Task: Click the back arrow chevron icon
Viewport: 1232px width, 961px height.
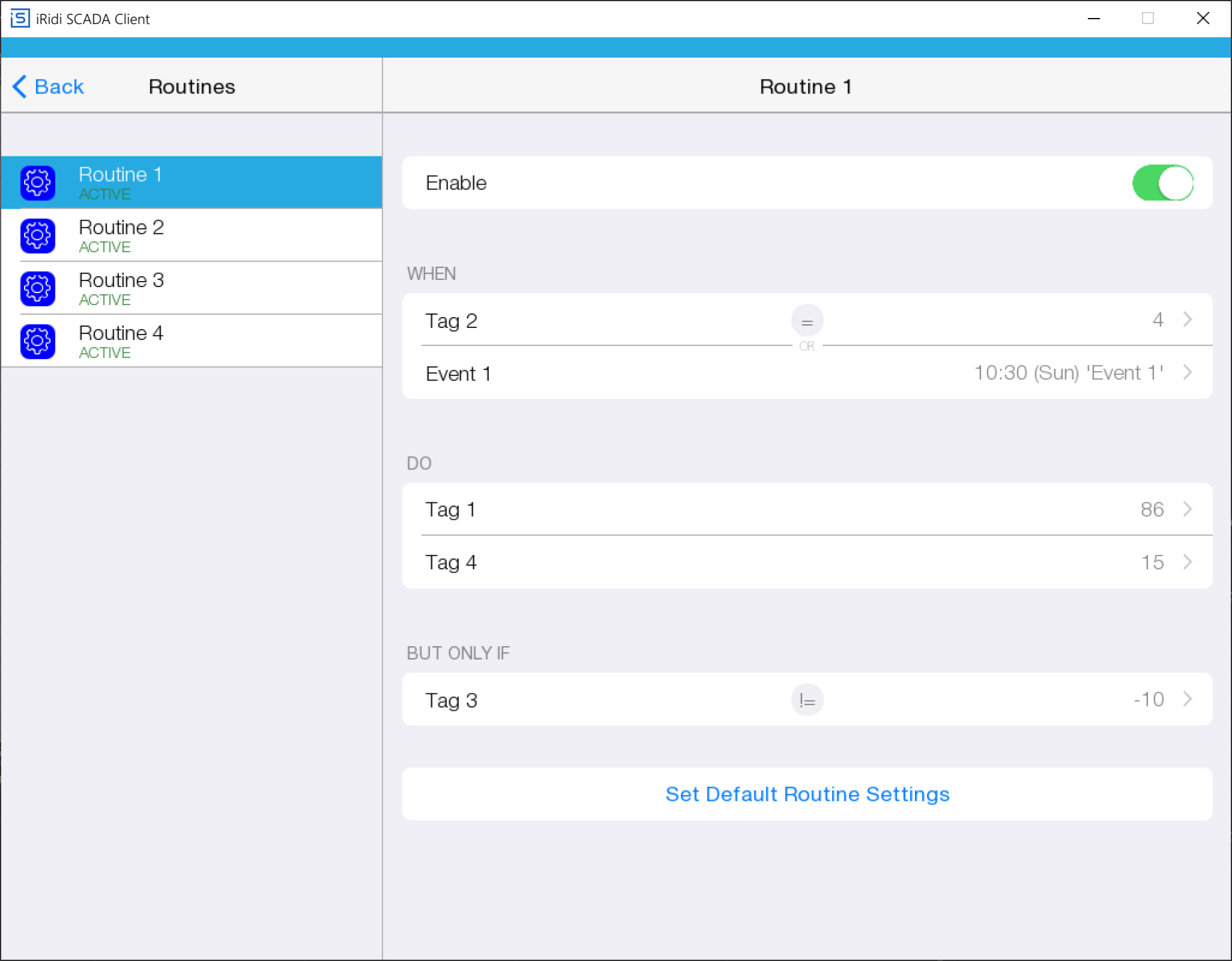Action: [x=19, y=87]
